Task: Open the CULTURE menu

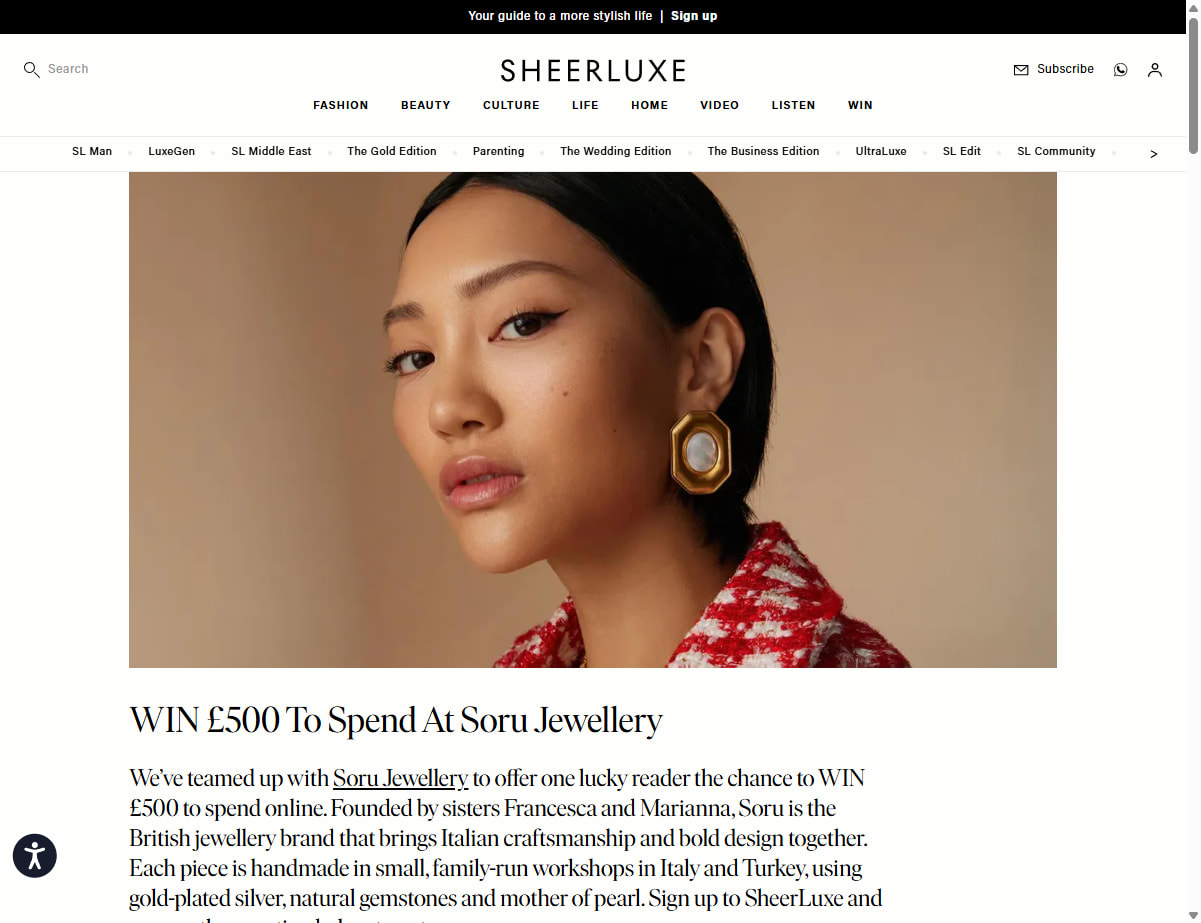Action: click(x=511, y=105)
